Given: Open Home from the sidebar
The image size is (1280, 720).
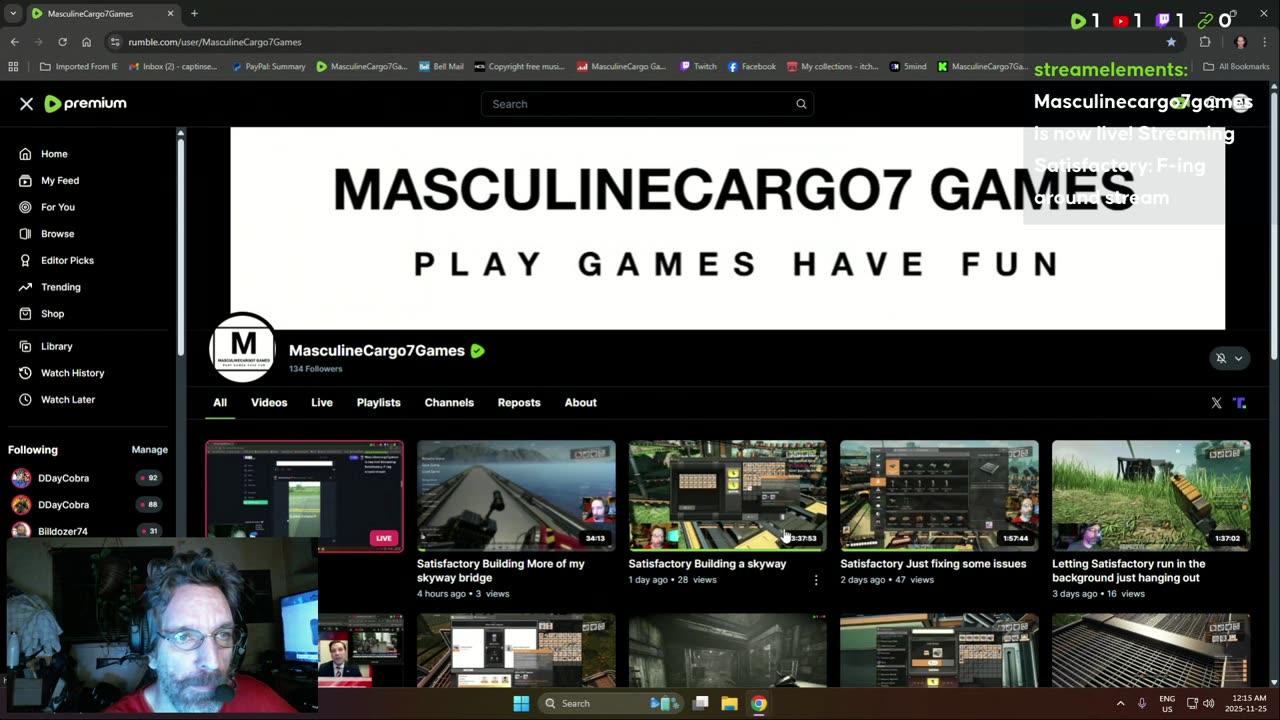Looking at the screenshot, I should click(x=54, y=154).
